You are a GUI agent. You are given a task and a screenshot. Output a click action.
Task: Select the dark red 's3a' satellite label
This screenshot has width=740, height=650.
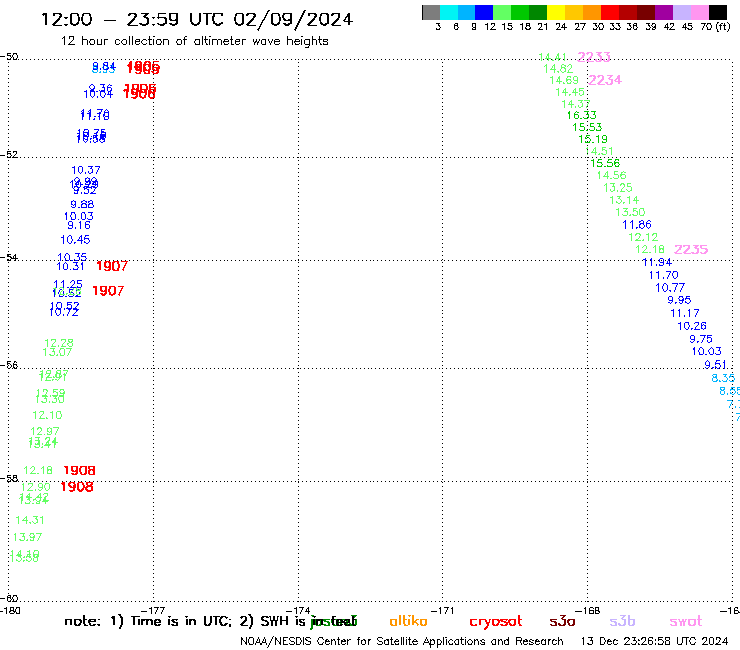click(562, 621)
